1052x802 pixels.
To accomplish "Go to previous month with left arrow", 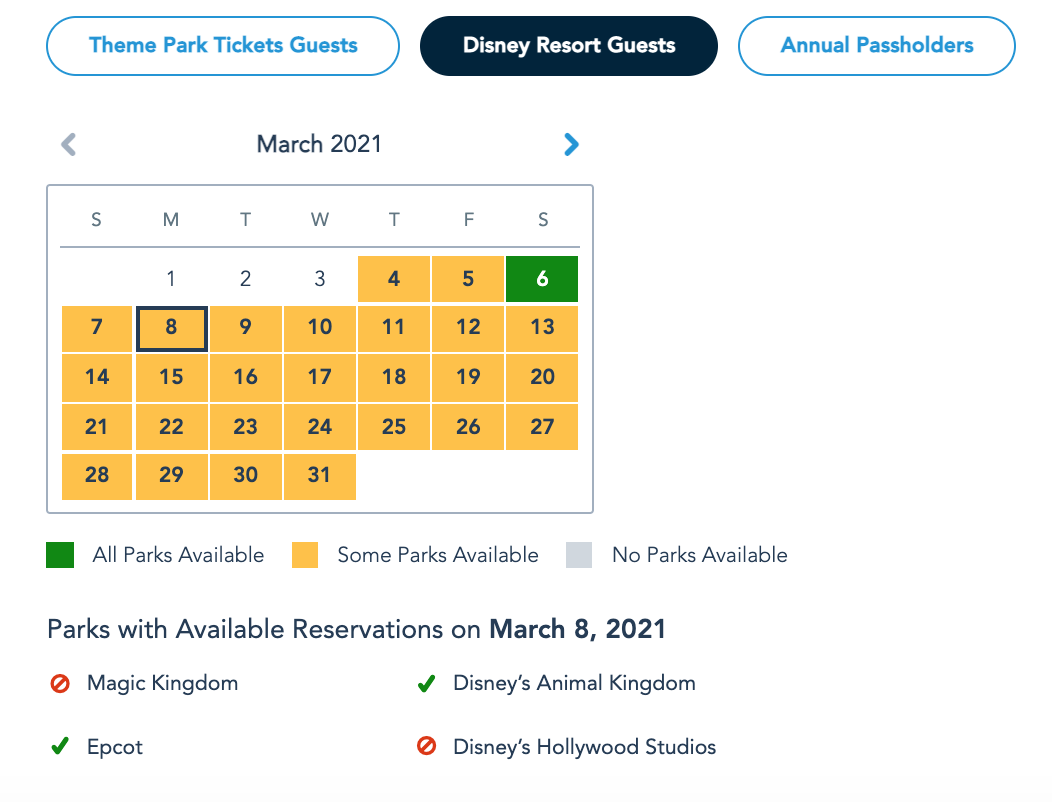I will [68, 145].
